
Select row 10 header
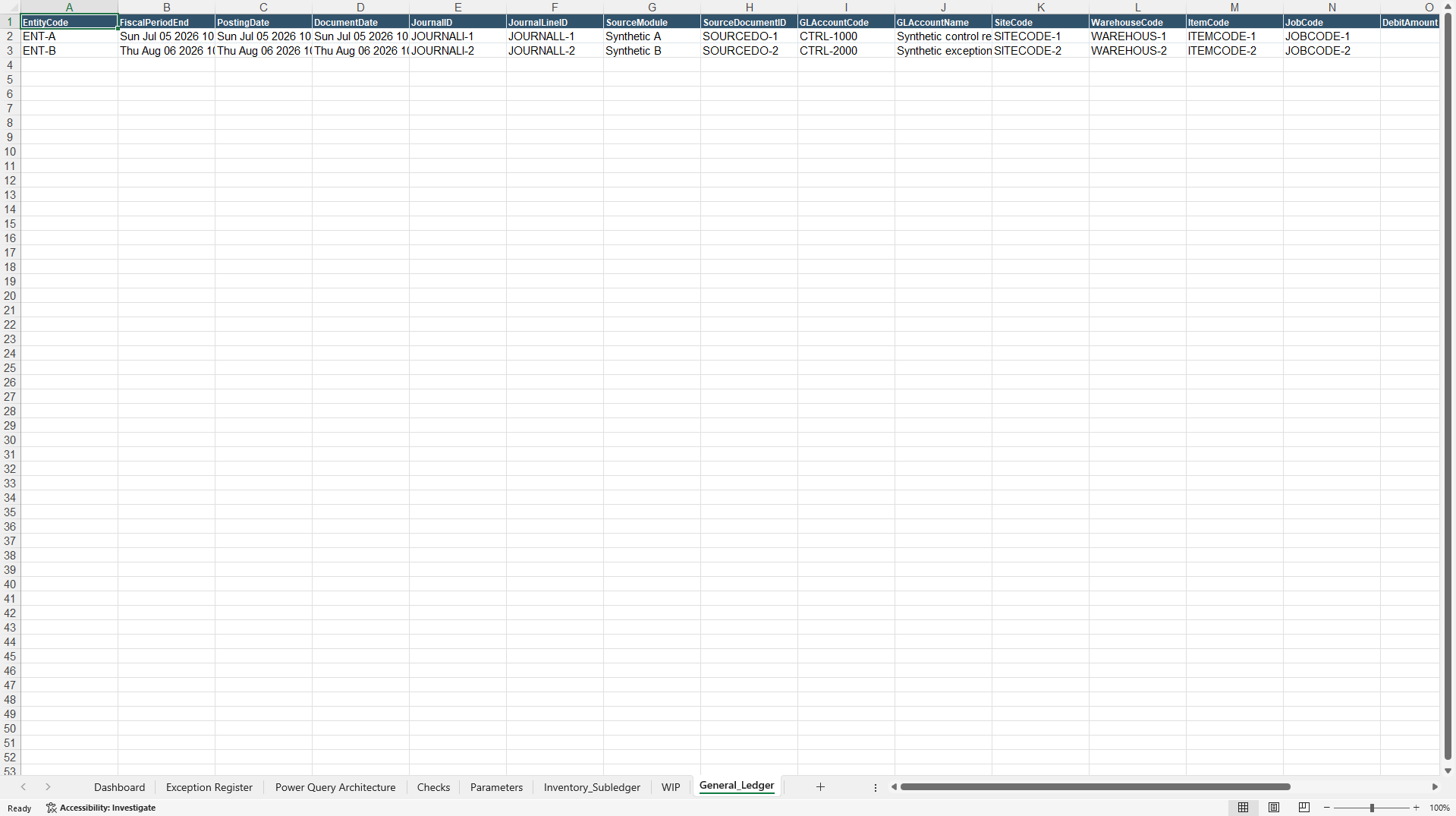coord(10,152)
